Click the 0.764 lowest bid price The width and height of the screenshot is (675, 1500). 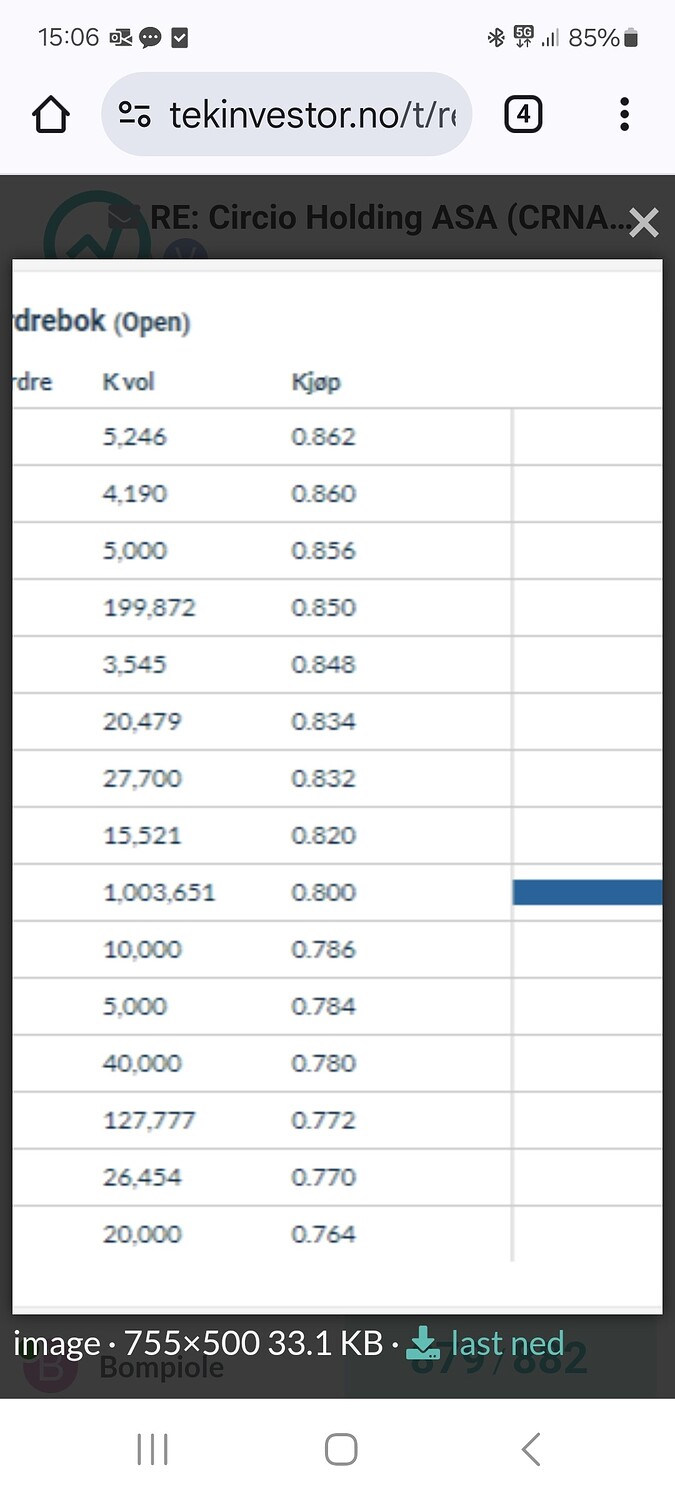coord(323,1234)
